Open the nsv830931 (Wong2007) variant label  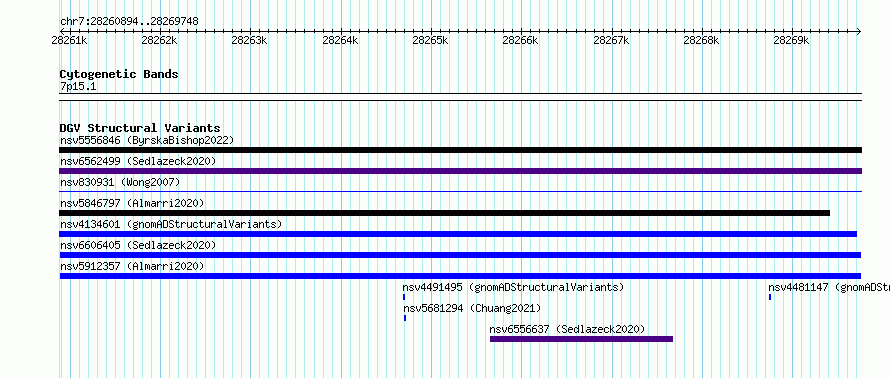pyautogui.click(x=120, y=182)
